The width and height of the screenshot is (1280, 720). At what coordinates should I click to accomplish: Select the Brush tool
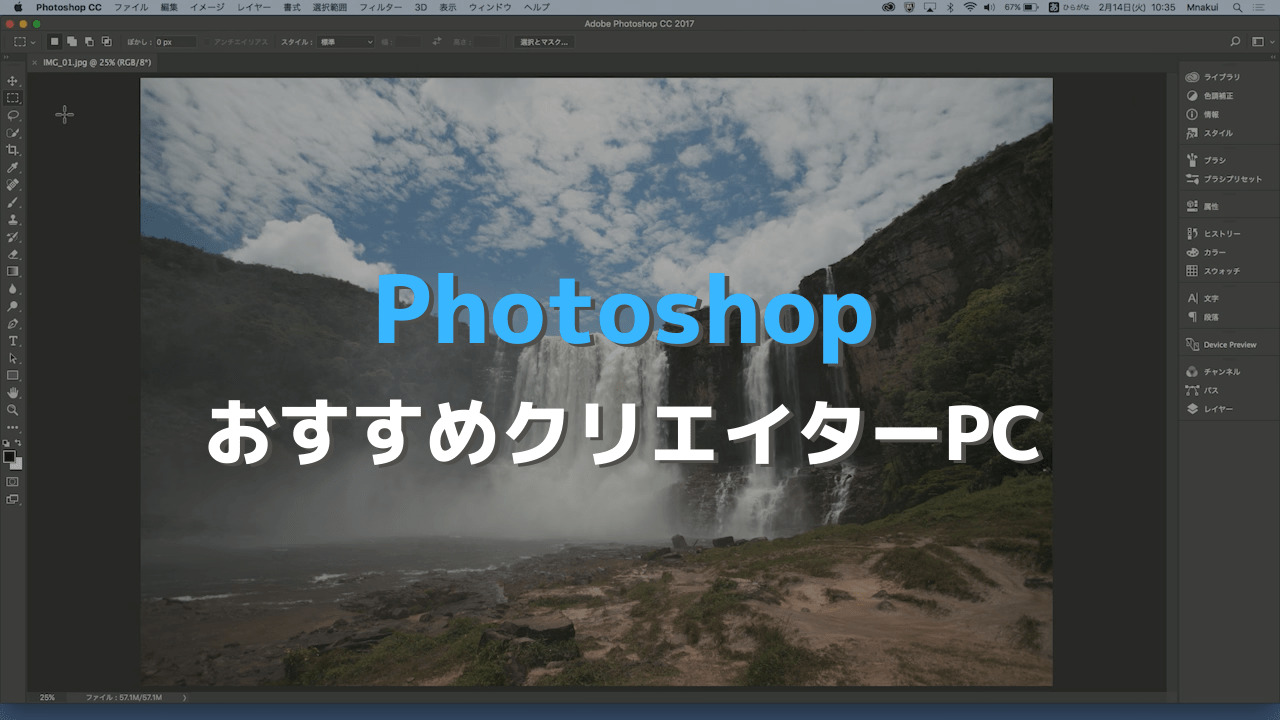click(x=13, y=202)
